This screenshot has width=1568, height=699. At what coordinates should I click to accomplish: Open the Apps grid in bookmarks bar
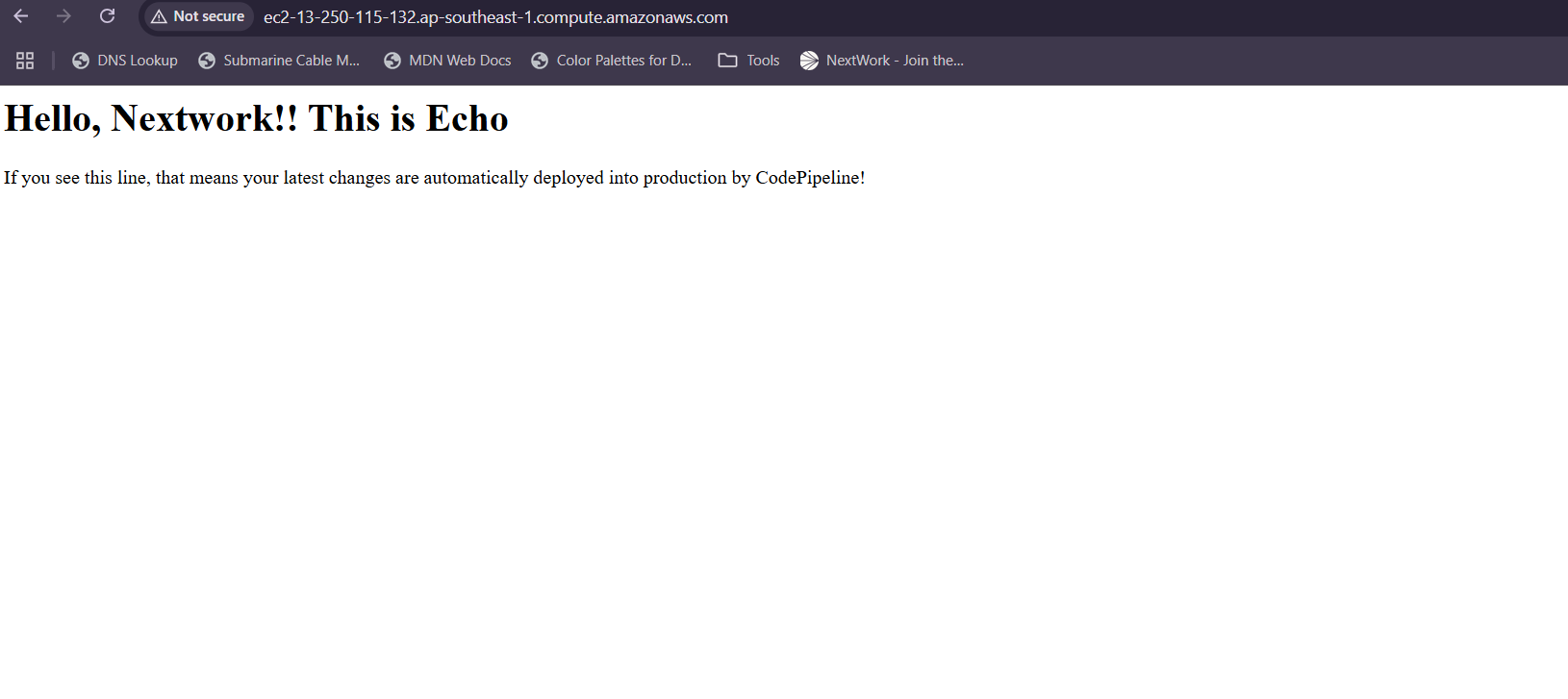pyautogui.click(x=25, y=61)
